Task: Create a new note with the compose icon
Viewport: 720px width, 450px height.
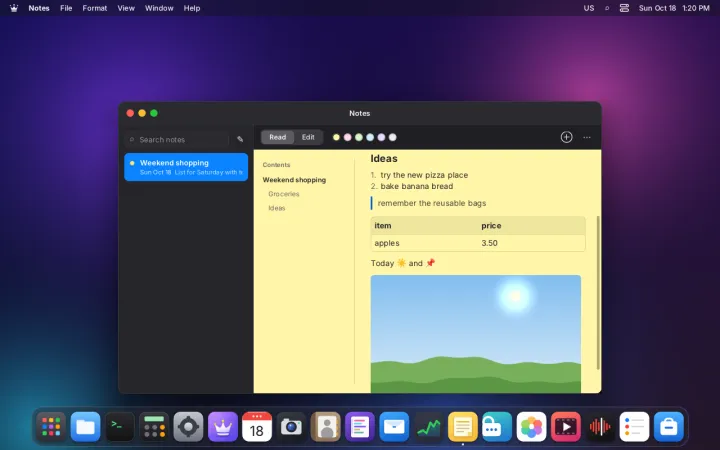Action: (240, 139)
